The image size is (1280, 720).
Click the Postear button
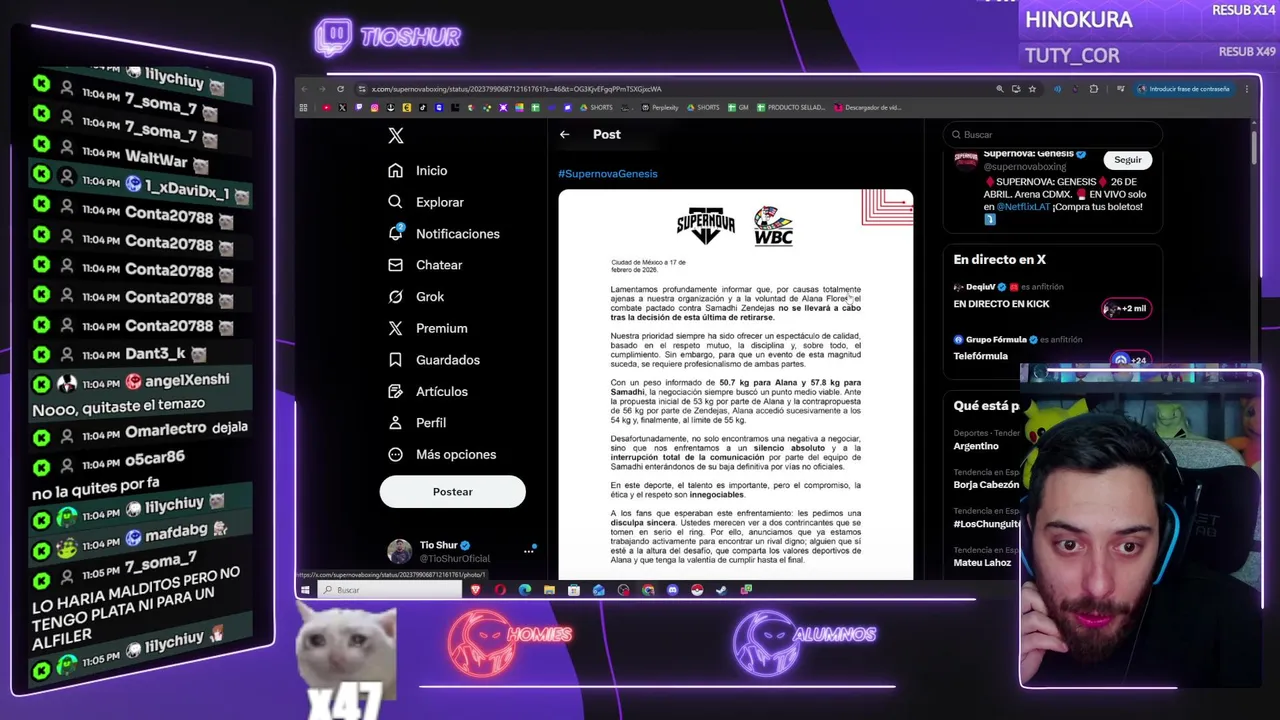click(452, 492)
